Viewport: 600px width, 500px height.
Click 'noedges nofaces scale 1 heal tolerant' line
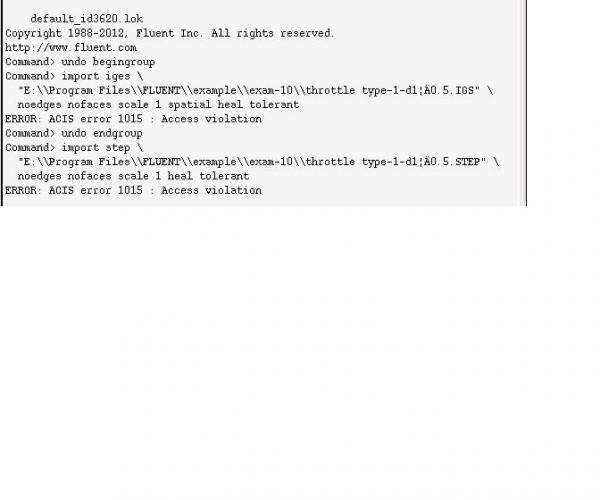click(x=133, y=176)
